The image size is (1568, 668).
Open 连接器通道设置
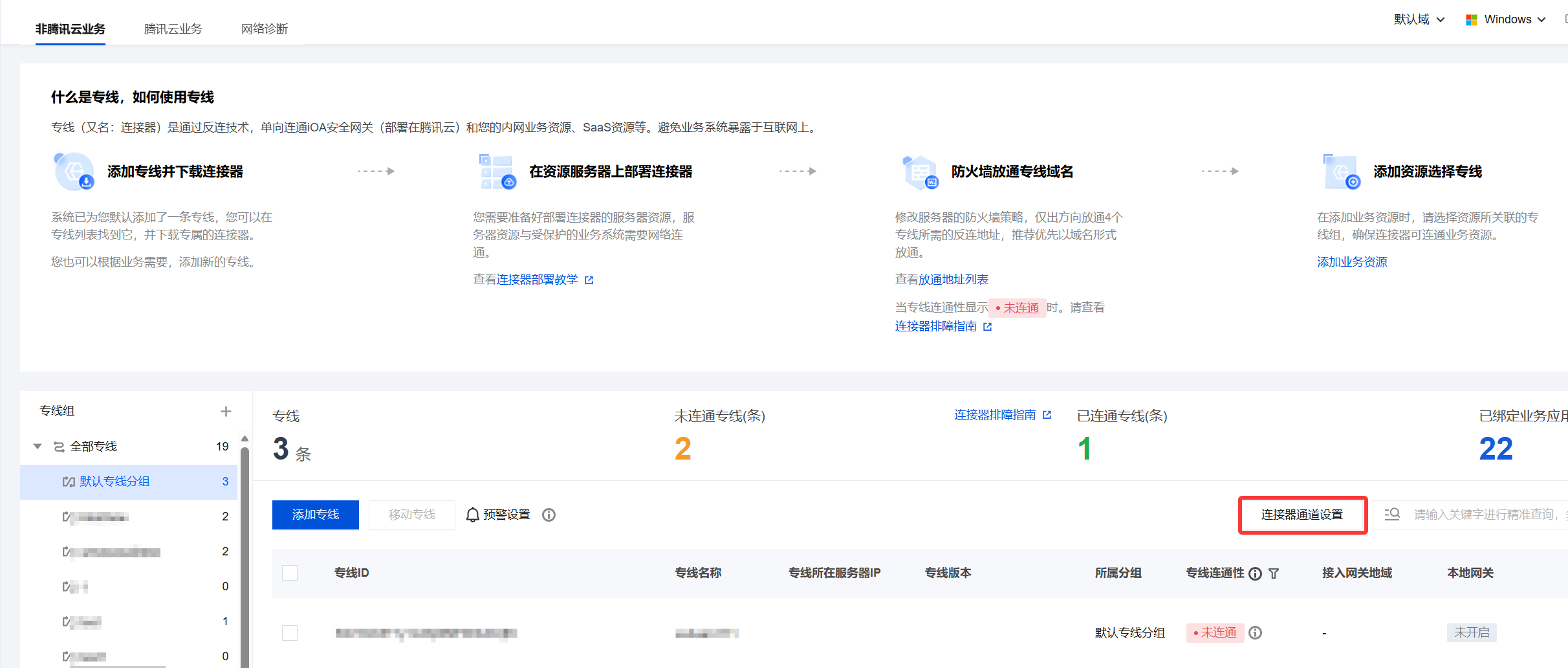click(x=1302, y=515)
